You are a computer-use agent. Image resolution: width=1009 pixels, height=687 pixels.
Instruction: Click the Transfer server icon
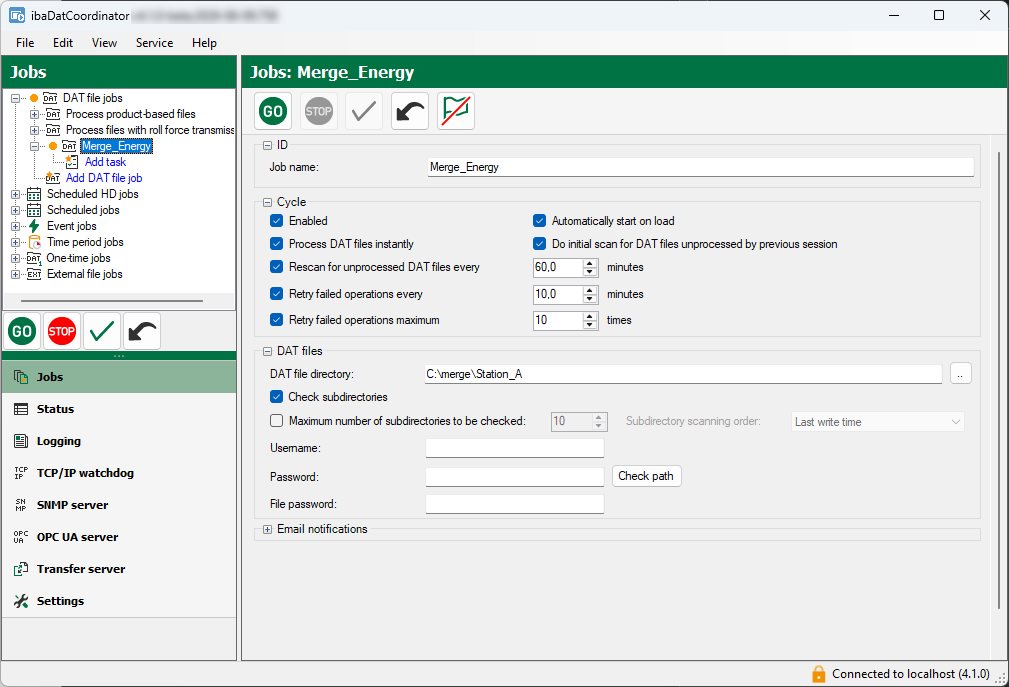click(x=21, y=569)
